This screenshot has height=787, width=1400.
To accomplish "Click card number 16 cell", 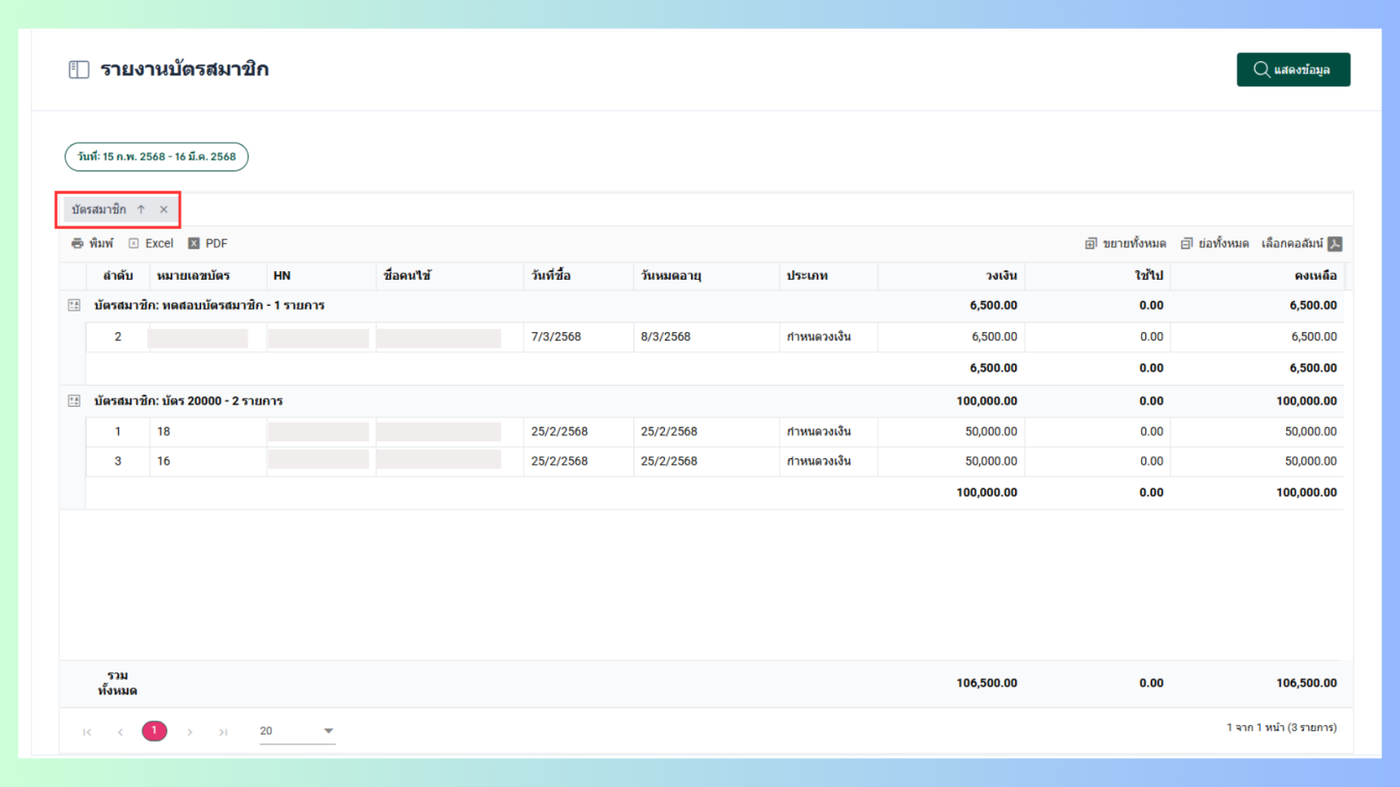I will (x=208, y=462).
